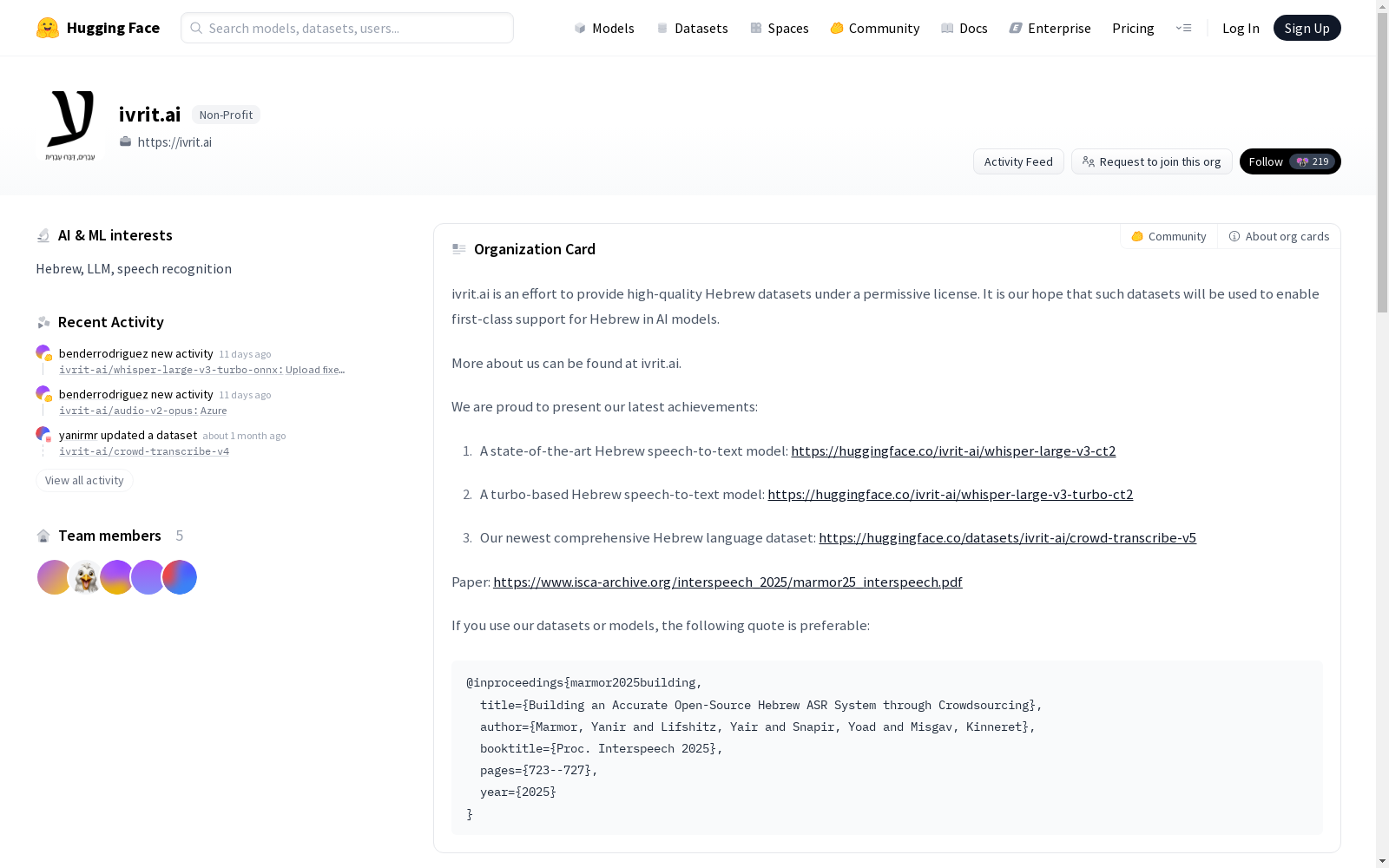This screenshot has height=868, width=1389.
Task: Click the follower avatars icon beside 219
Action: 1302,161
